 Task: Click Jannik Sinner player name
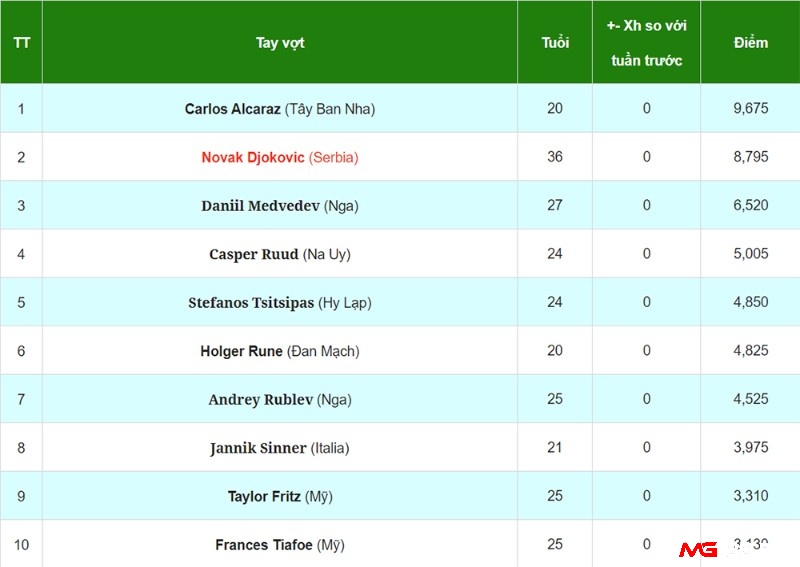258,448
